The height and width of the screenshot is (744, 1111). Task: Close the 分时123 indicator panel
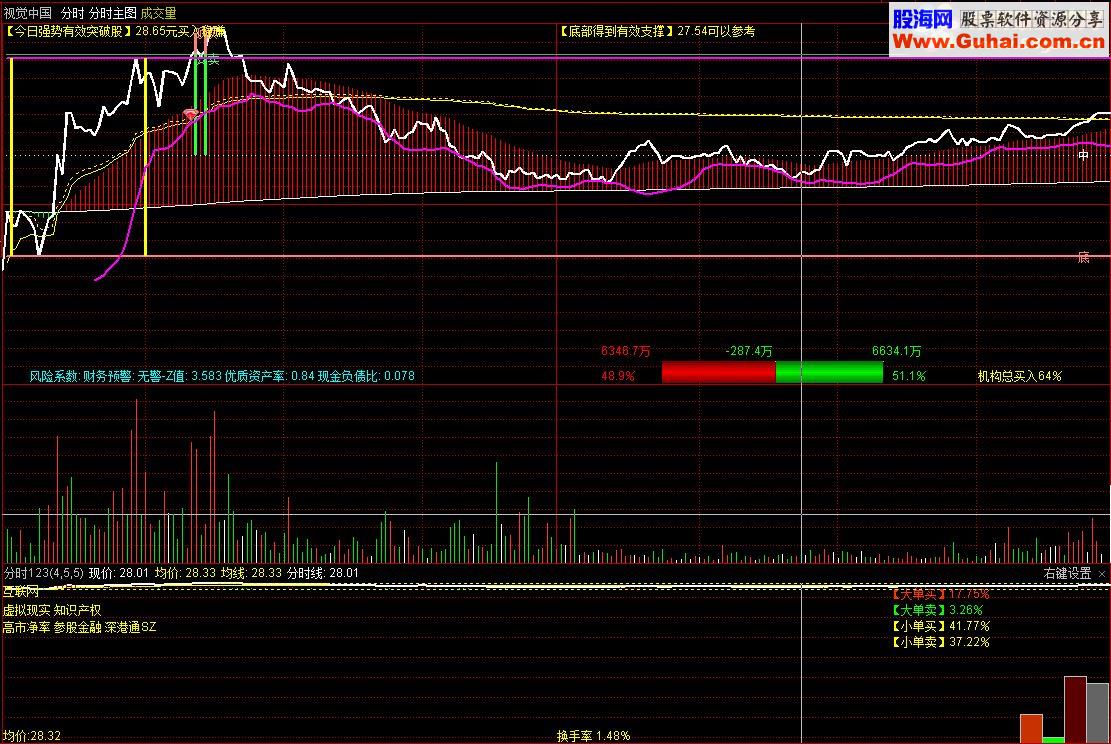[x=1102, y=573]
